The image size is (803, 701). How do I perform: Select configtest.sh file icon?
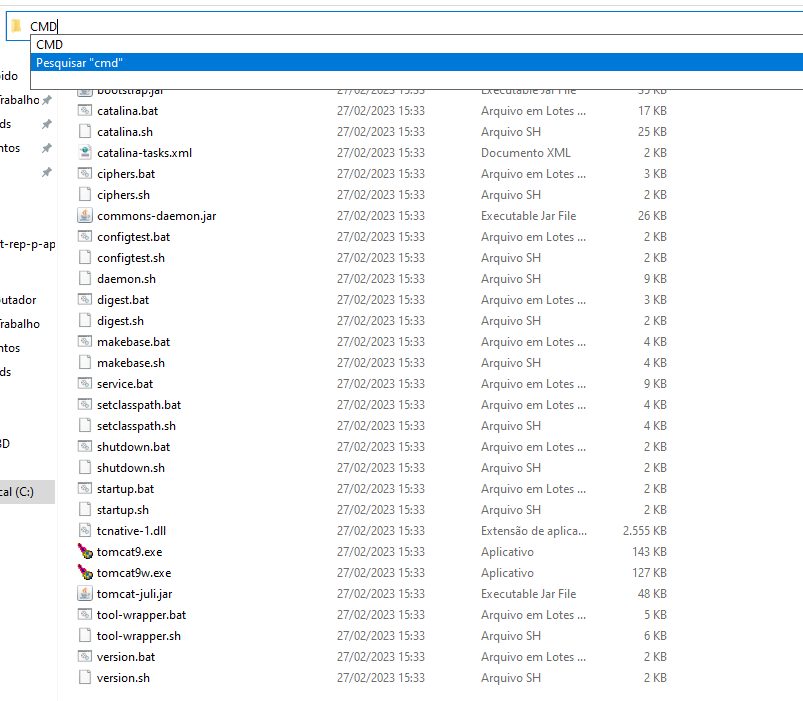click(84, 258)
